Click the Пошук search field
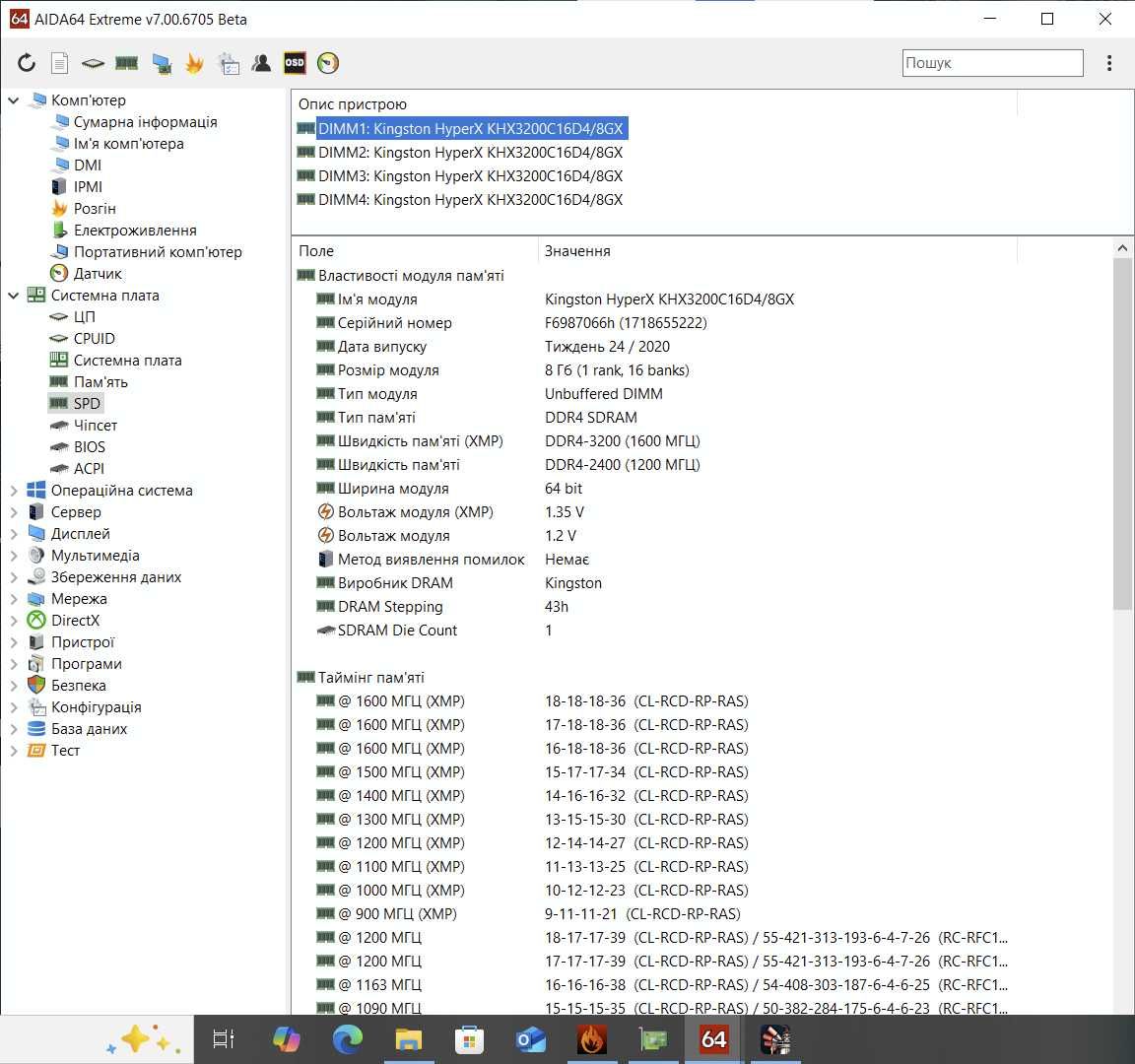This screenshot has width=1135, height=1064. tap(992, 63)
